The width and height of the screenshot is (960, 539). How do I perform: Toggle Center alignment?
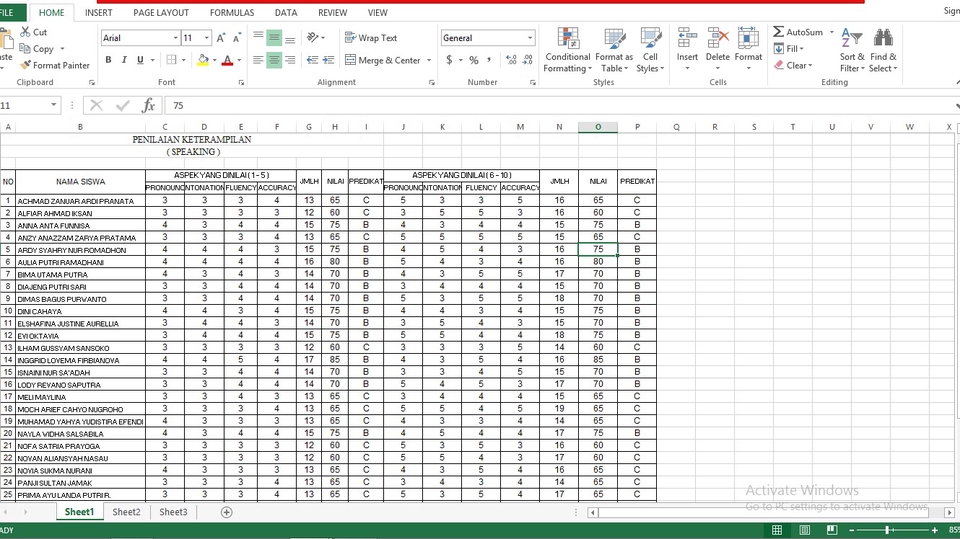click(x=274, y=60)
